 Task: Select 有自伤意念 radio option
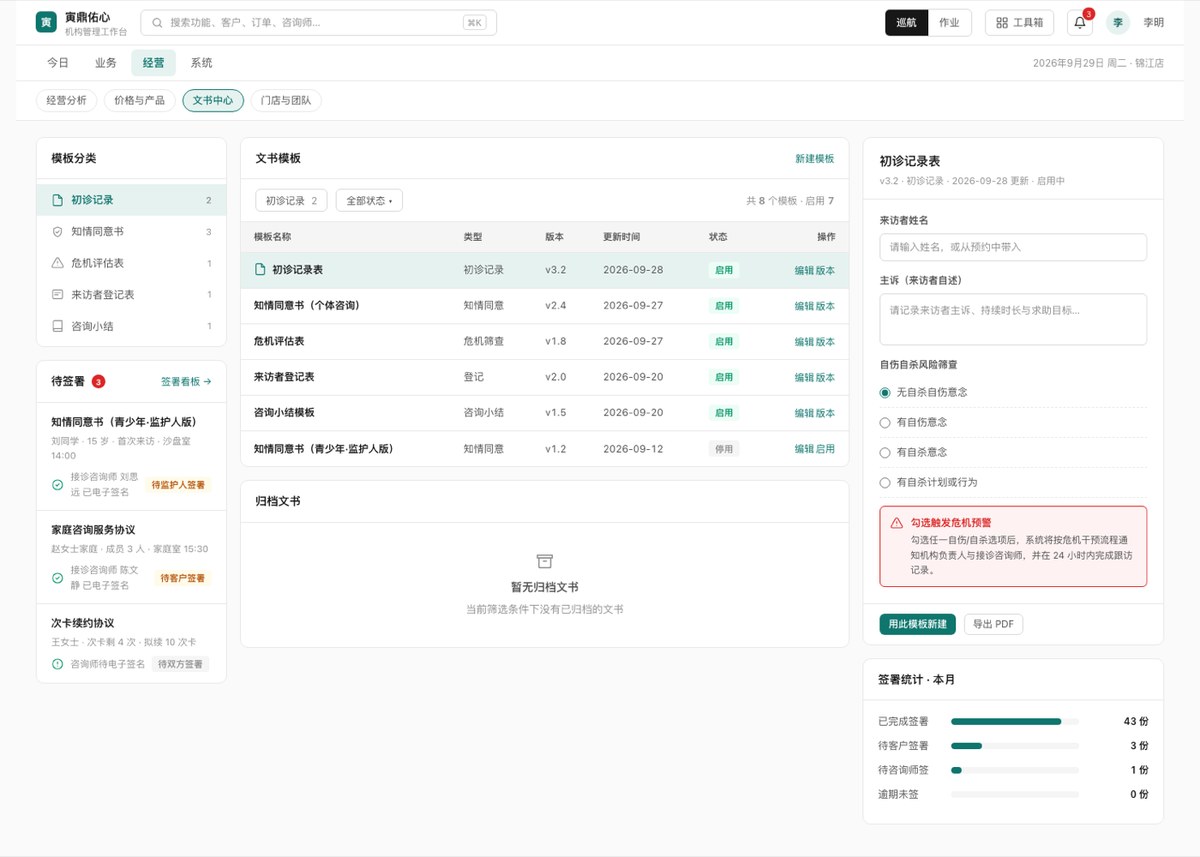885,422
